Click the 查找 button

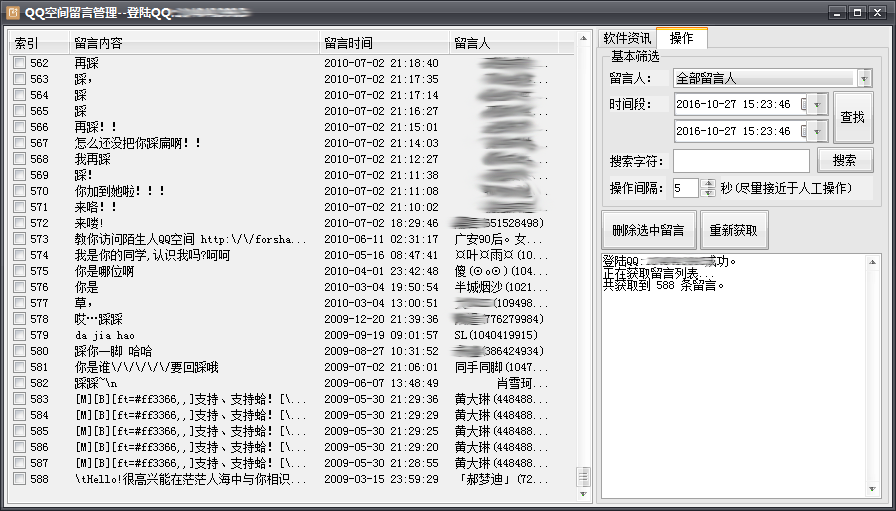click(853, 117)
